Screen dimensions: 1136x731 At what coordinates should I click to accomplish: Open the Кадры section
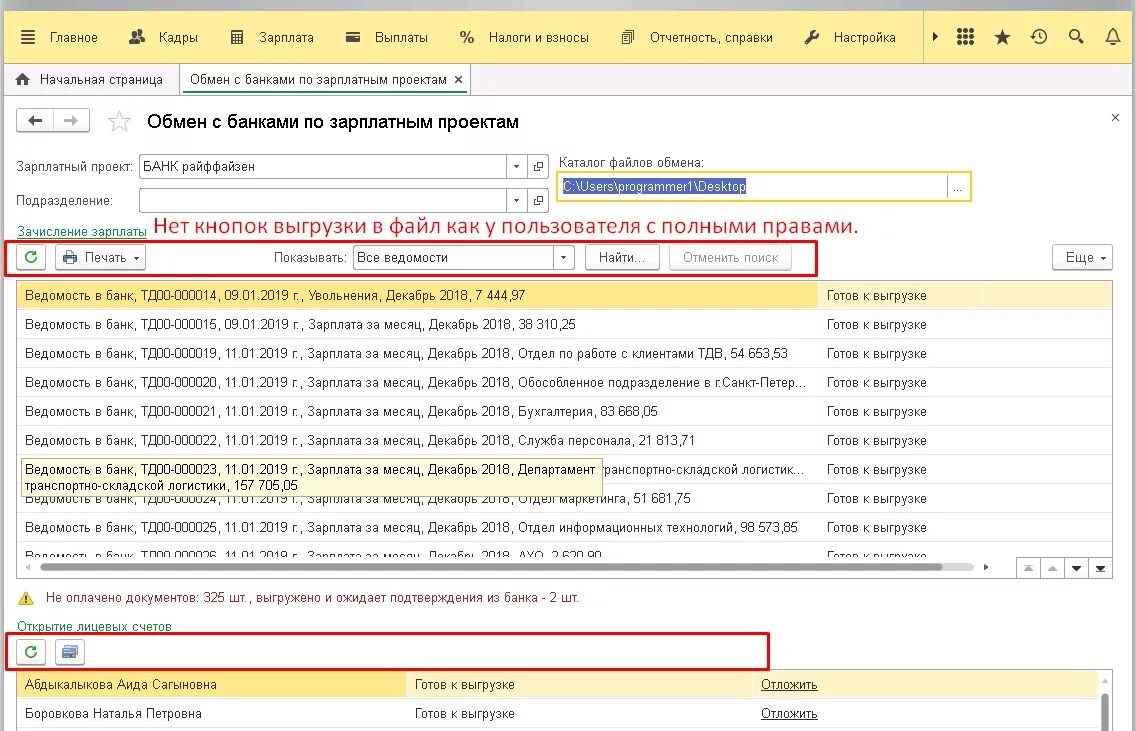point(163,37)
